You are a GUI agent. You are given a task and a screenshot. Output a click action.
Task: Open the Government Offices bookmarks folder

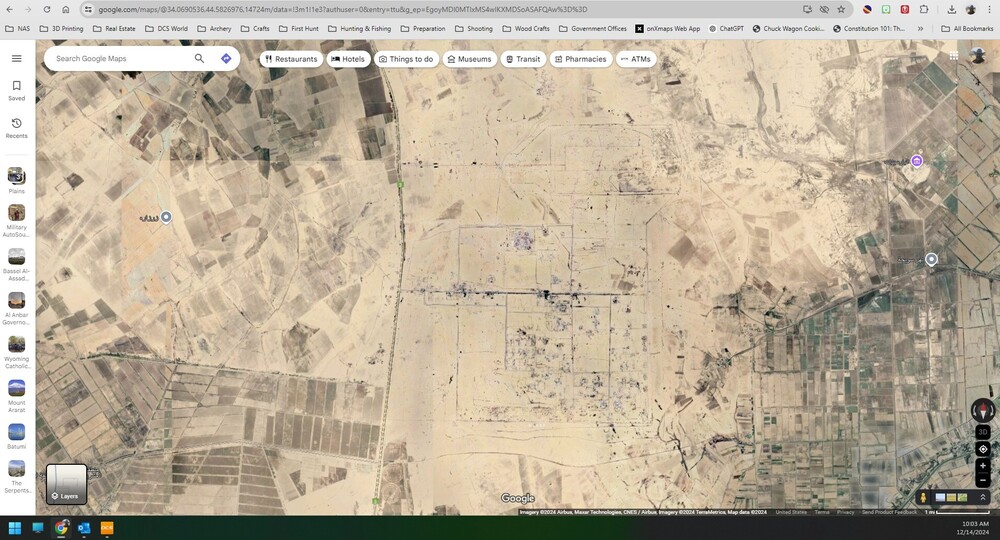[593, 29]
